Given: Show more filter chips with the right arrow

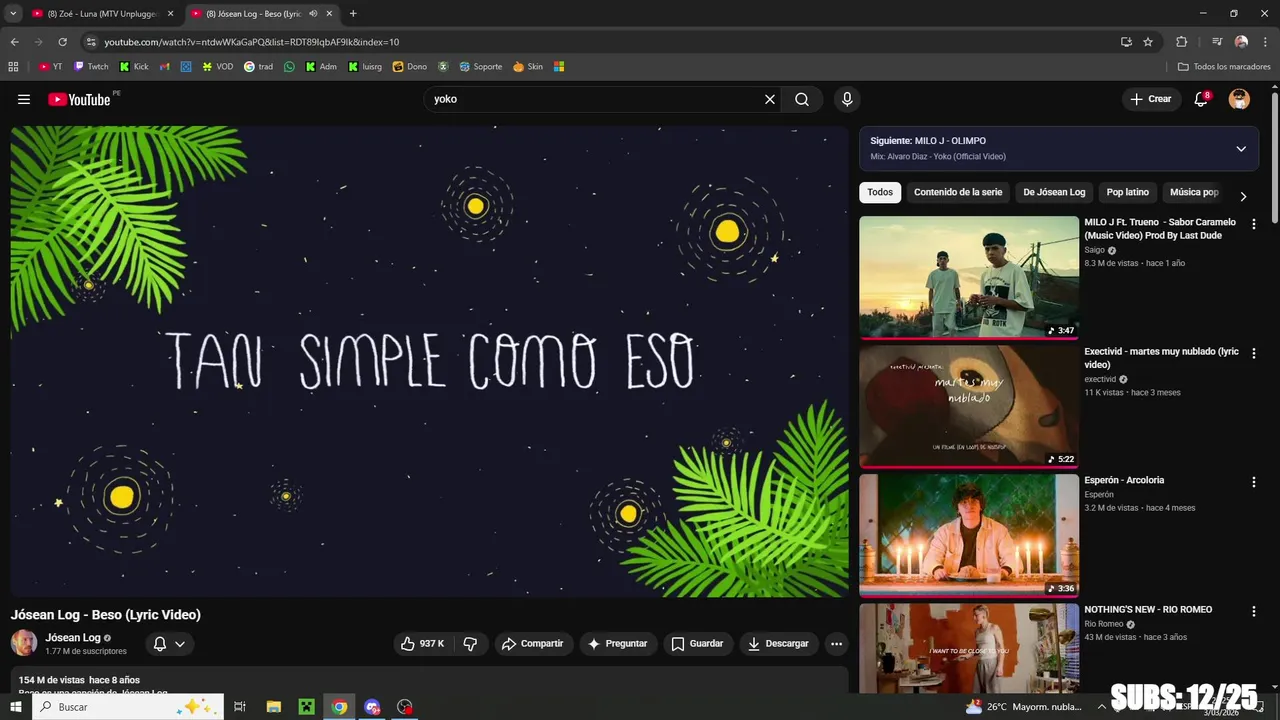Looking at the screenshot, I should tap(1243, 197).
